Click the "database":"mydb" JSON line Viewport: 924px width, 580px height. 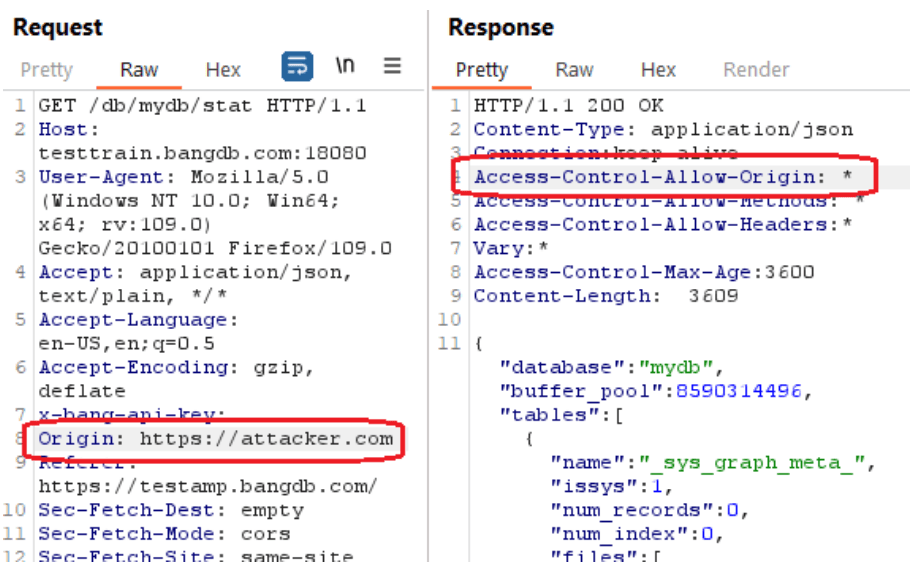coord(611,367)
